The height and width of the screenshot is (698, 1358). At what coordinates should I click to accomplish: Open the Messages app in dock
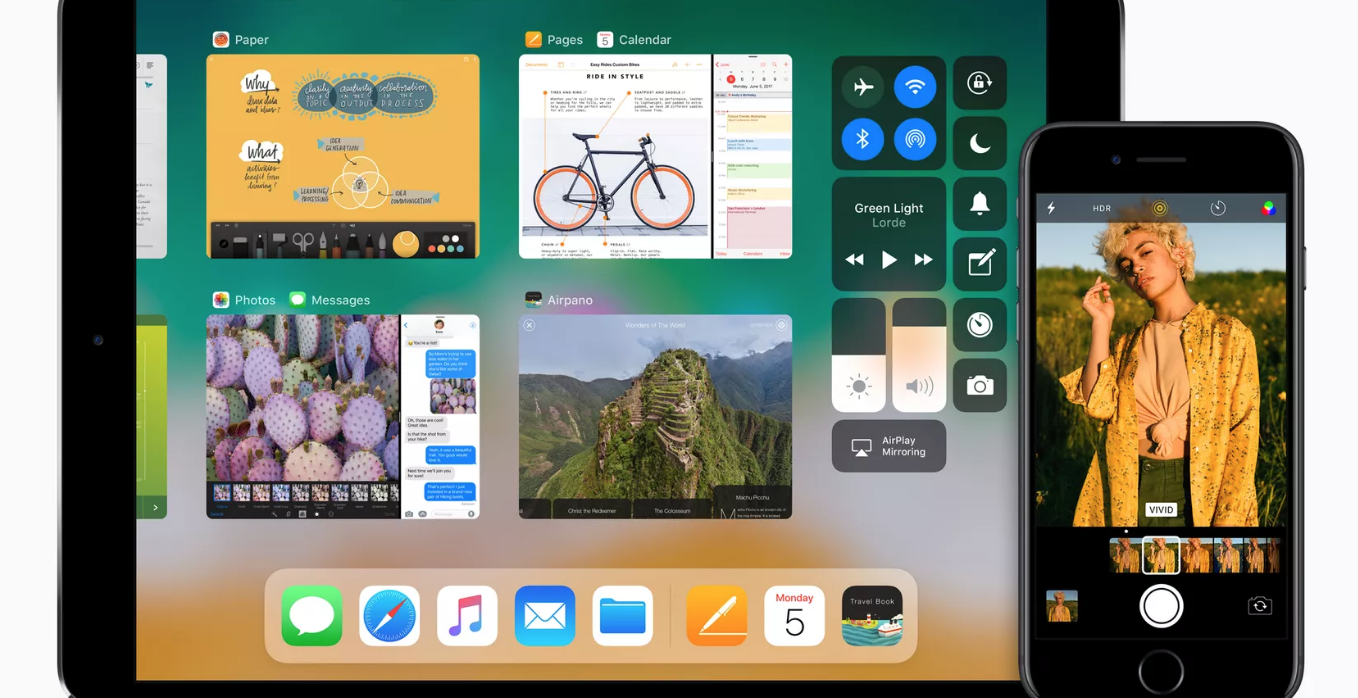click(x=312, y=616)
